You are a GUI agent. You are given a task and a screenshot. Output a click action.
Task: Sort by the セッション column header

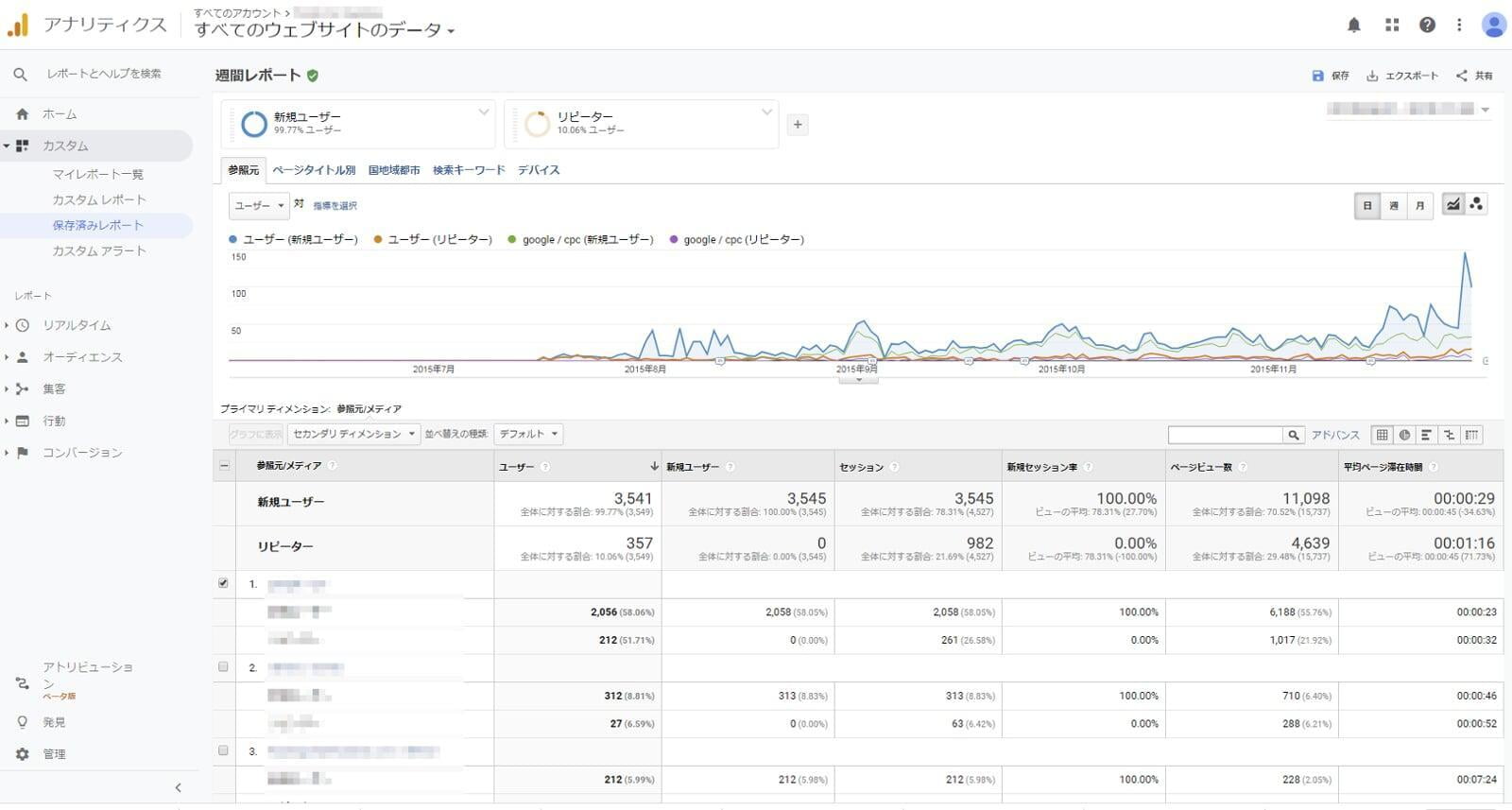pos(862,467)
